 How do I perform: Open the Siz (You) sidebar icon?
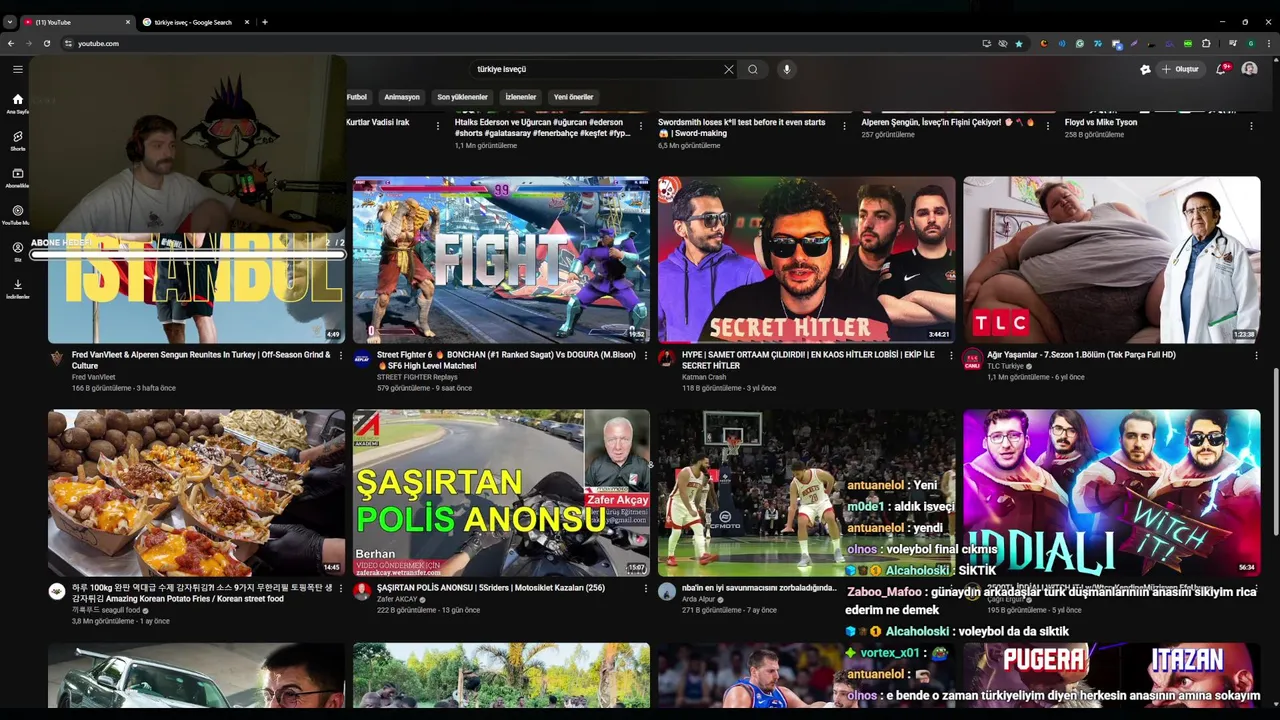pyautogui.click(x=17, y=251)
